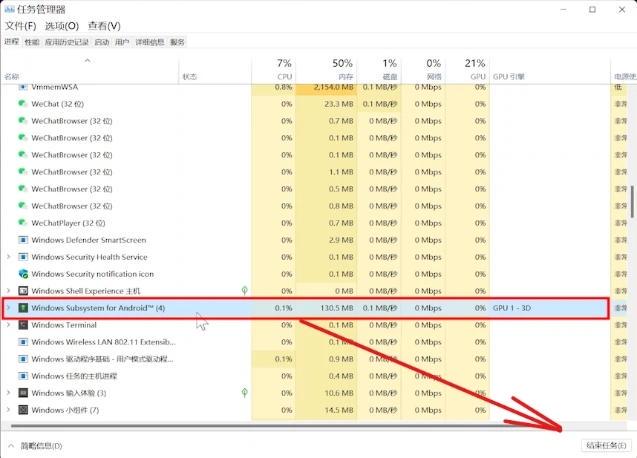The image size is (637, 458).
Task: Click the 结束任务(E) button
Action: 606,445
